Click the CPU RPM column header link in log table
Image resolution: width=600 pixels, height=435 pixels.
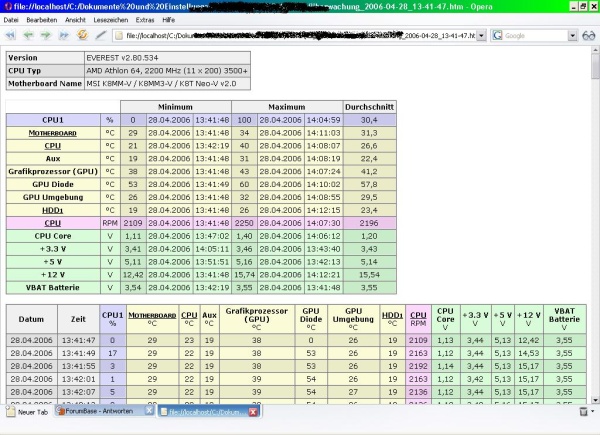[418, 315]
